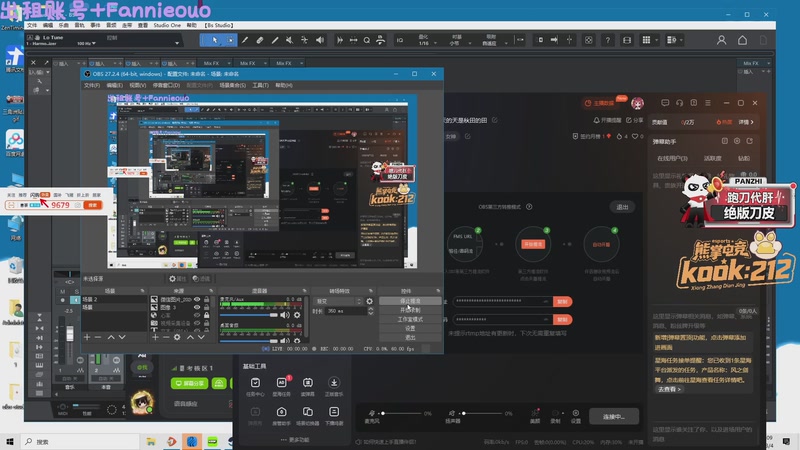Open OBS source properties gear below list
This screenshot has width=800, height=450.
click(177, 337)
